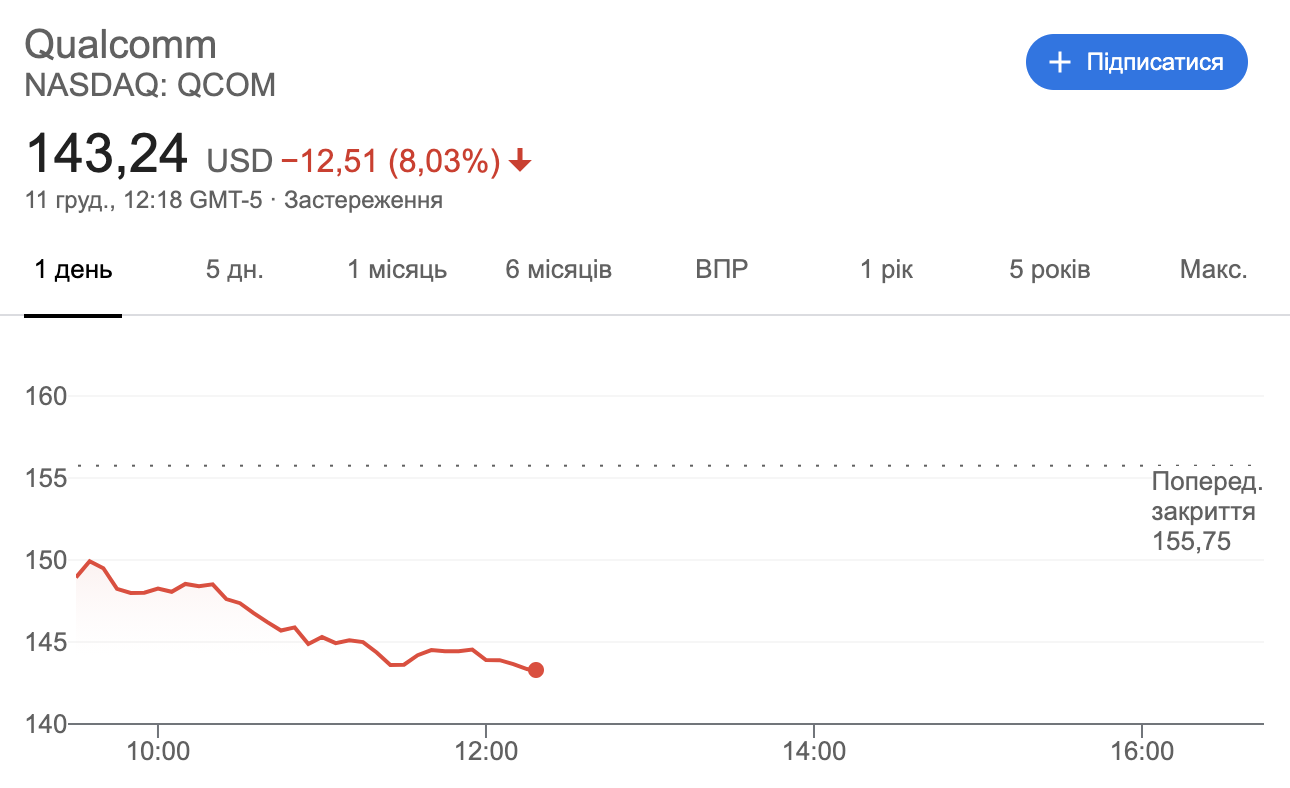Switch to the 5 дн. tab
The height and width of the screenshot is (788, 1290).
pyautogui.click(x=235, y=270)
